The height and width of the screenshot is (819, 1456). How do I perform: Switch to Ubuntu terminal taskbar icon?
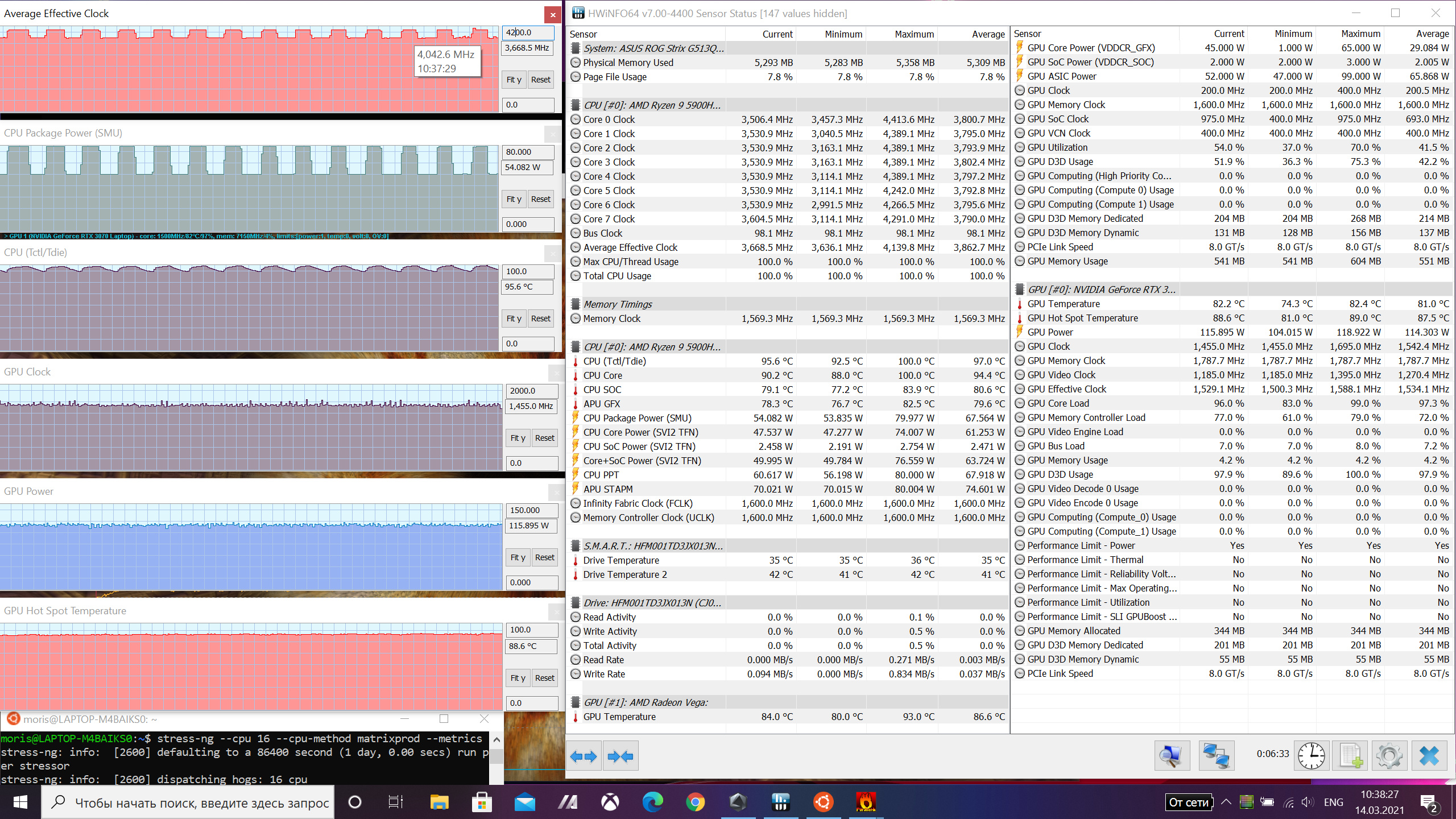(823, 803)
